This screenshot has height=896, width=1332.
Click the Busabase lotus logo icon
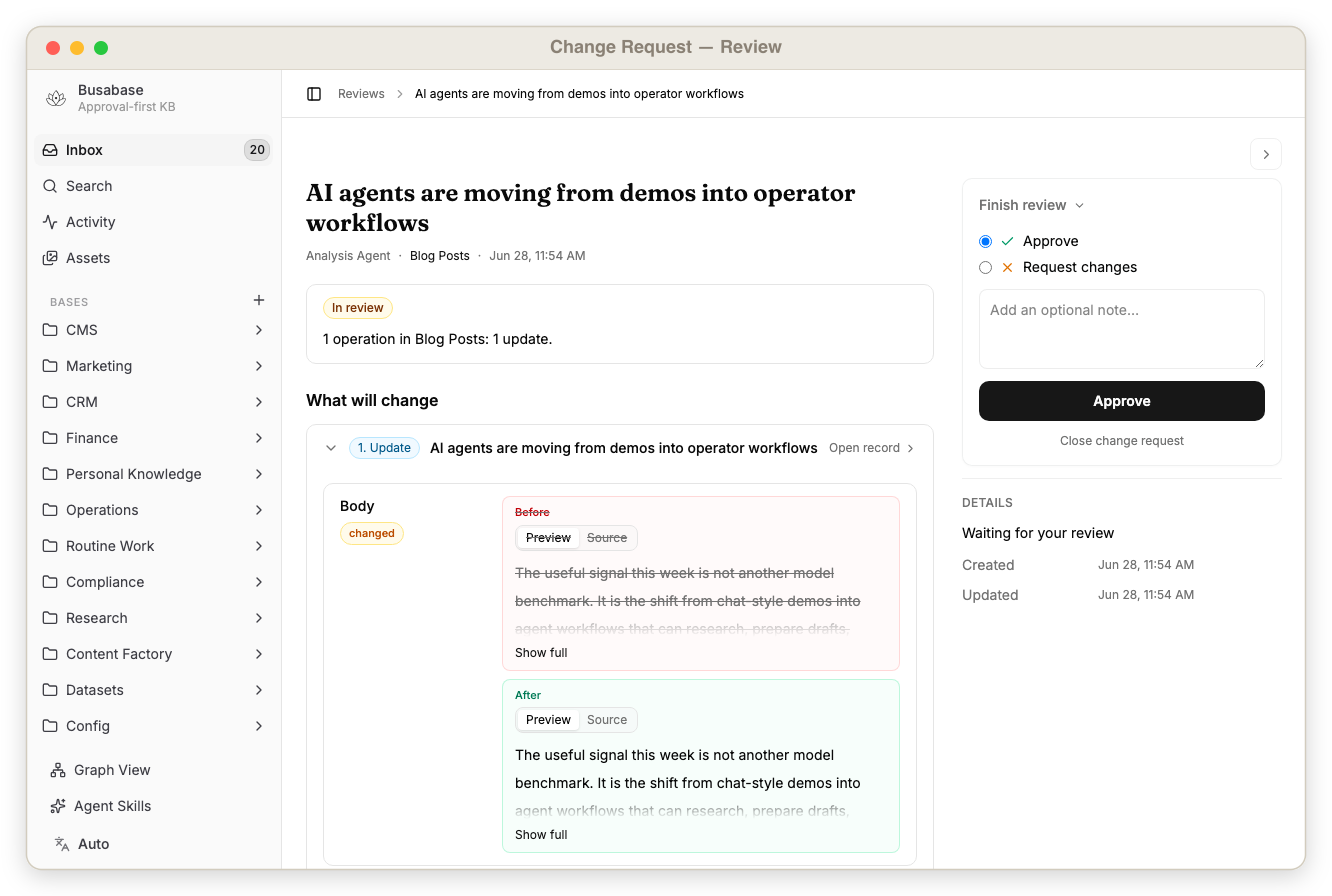pyautogui.click(x=56, y=98)
